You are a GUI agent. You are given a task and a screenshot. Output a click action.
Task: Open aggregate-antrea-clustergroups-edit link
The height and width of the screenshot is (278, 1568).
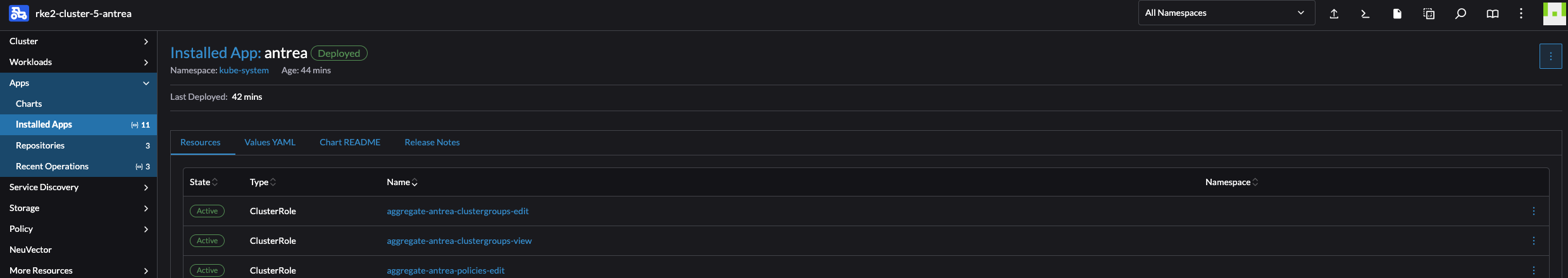[457, 211]
